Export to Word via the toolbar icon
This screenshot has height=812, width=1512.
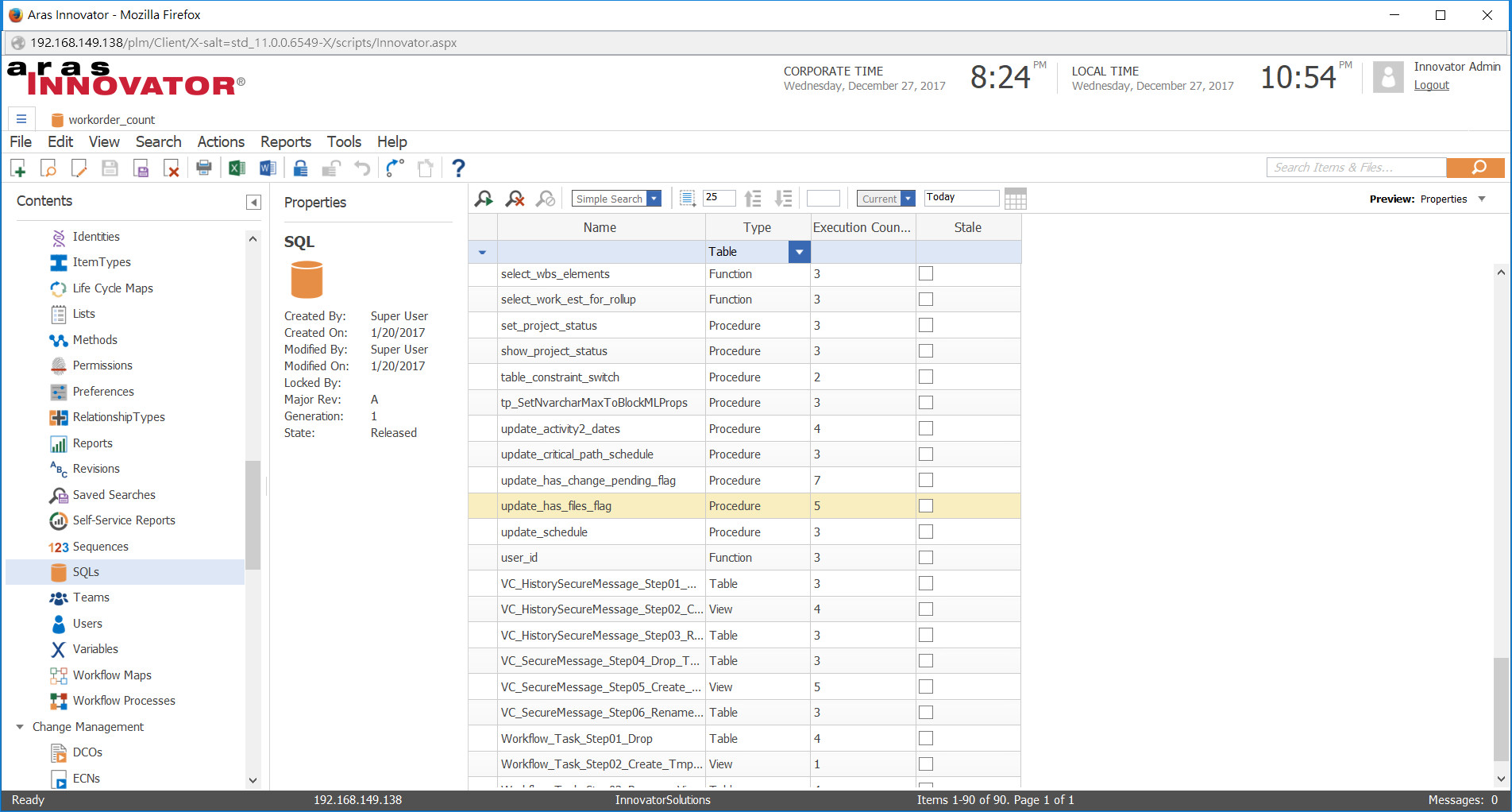click(x=268, y=168)
